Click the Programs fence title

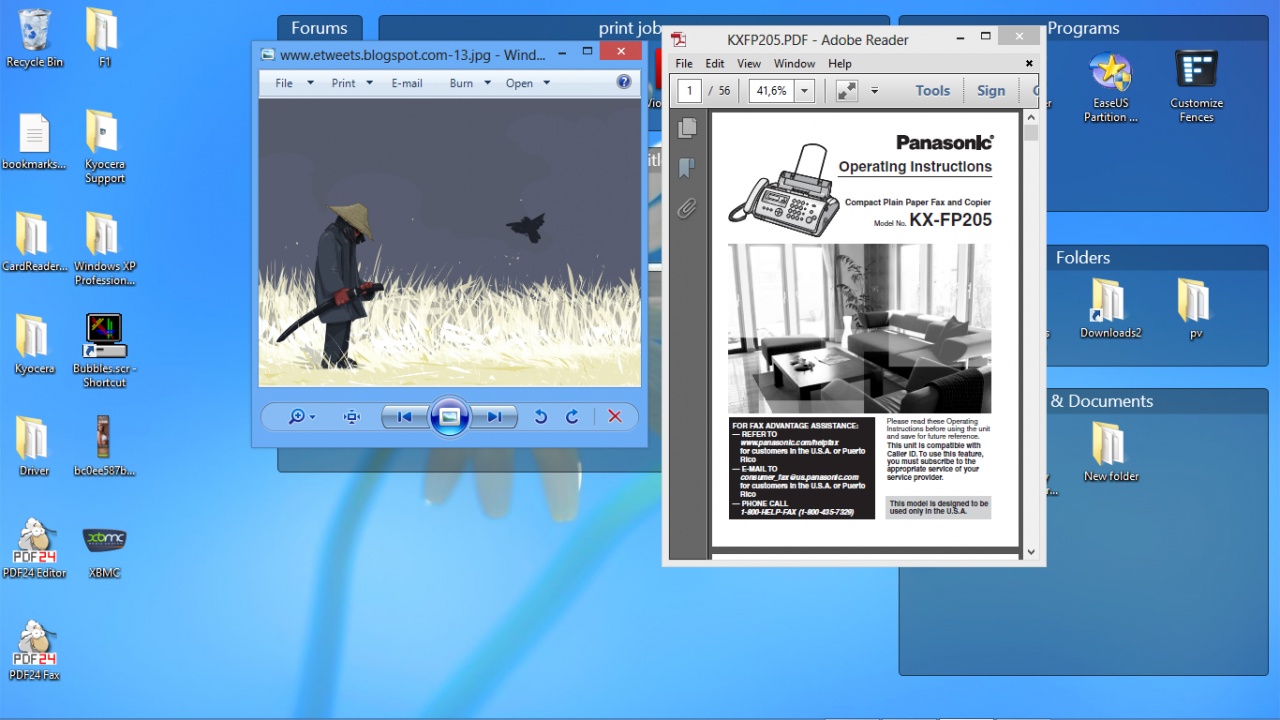1083,28
